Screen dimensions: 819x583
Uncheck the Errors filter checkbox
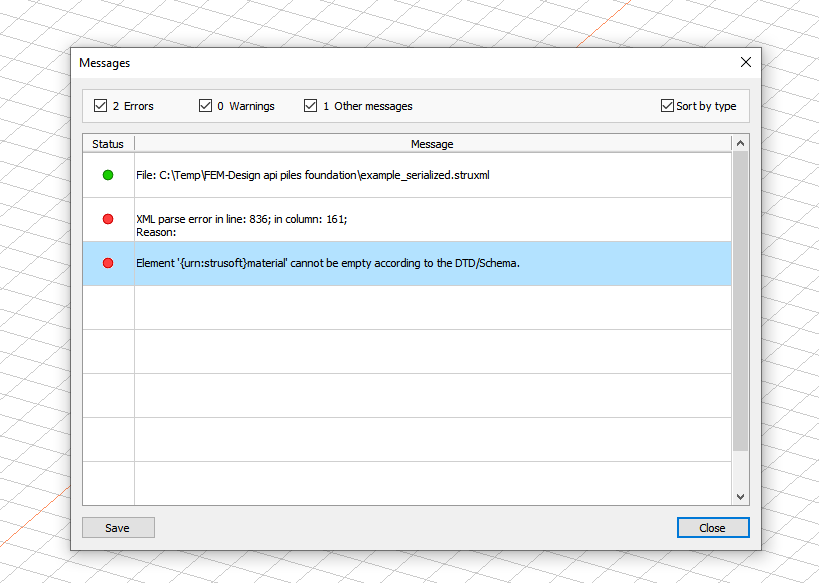point(100,106)
